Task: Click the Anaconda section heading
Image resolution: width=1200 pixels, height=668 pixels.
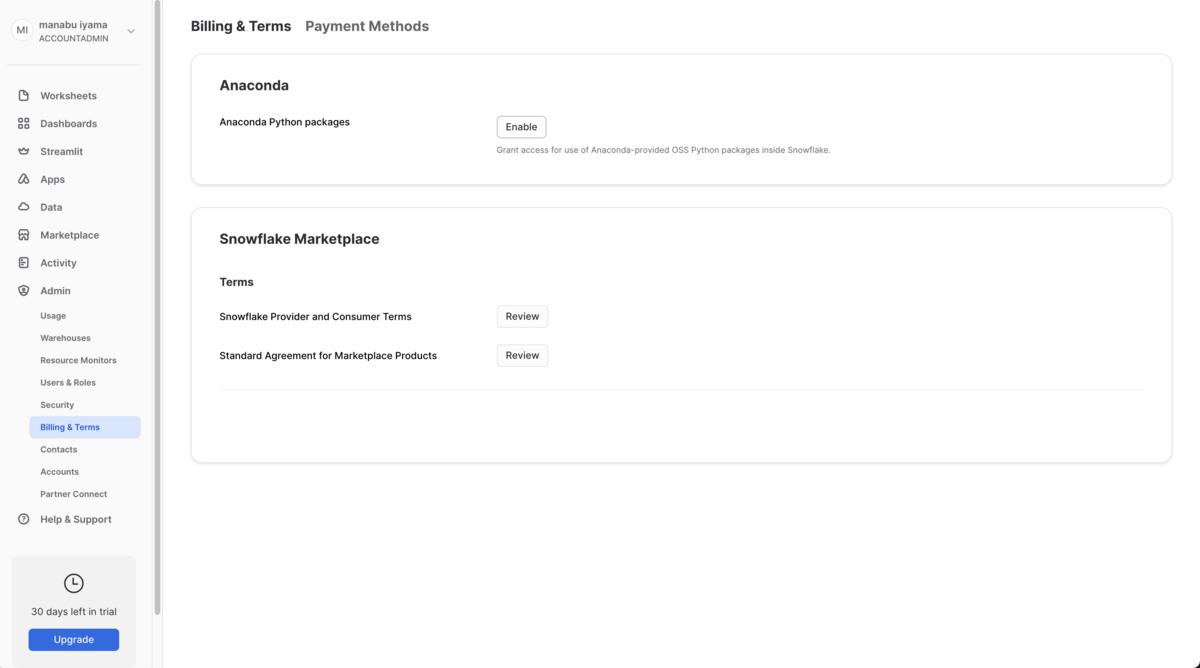Action: [x=254, y=86]
